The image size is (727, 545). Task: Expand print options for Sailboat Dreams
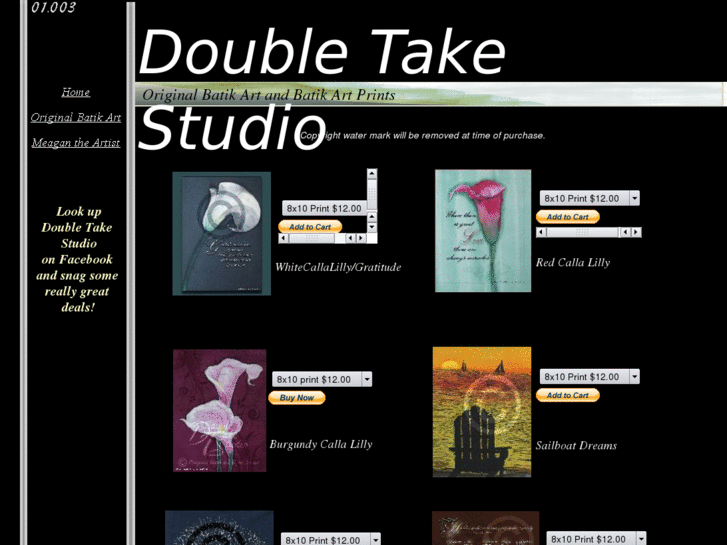coord(589,377)
